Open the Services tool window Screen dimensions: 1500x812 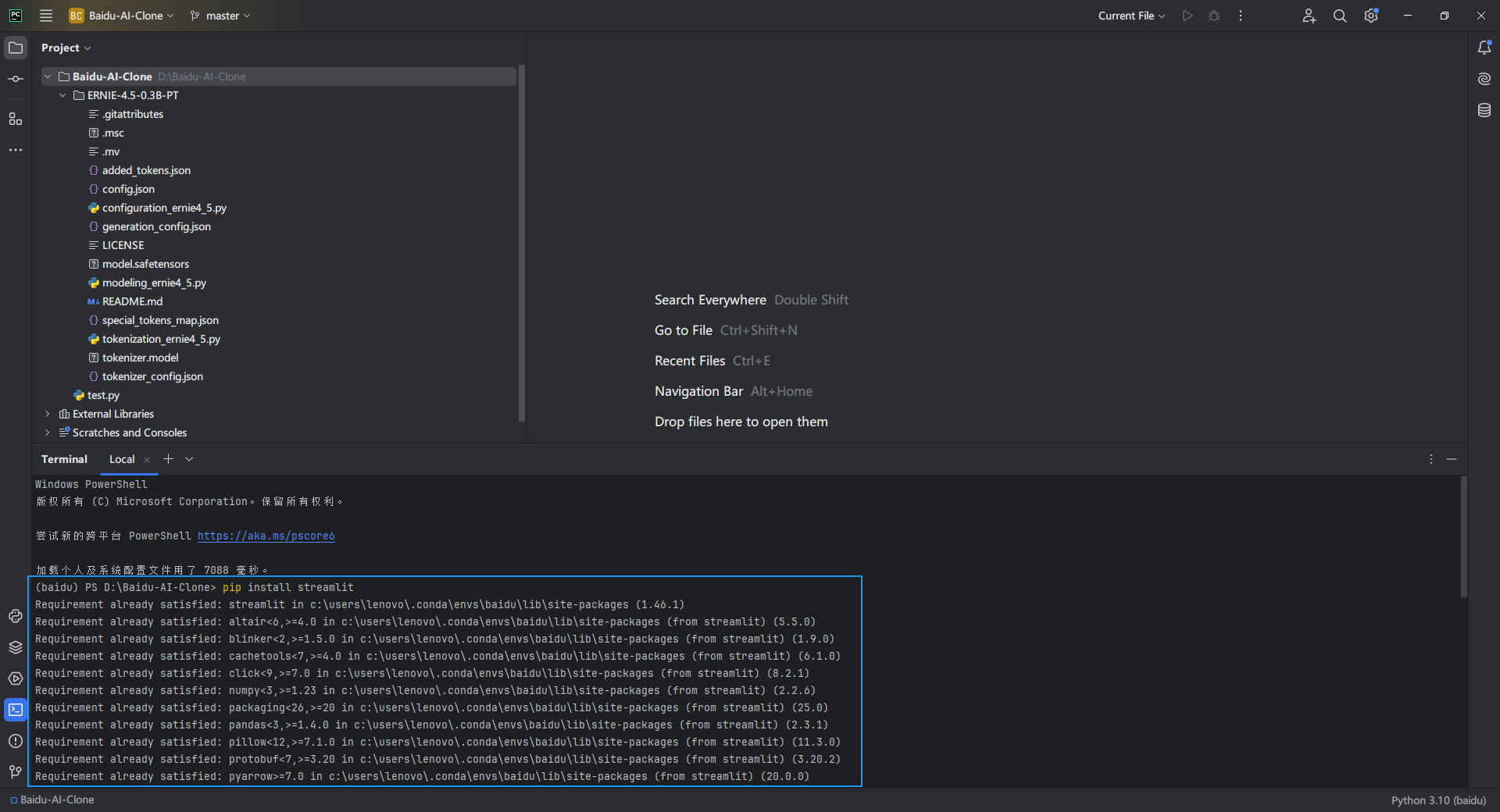16,678
